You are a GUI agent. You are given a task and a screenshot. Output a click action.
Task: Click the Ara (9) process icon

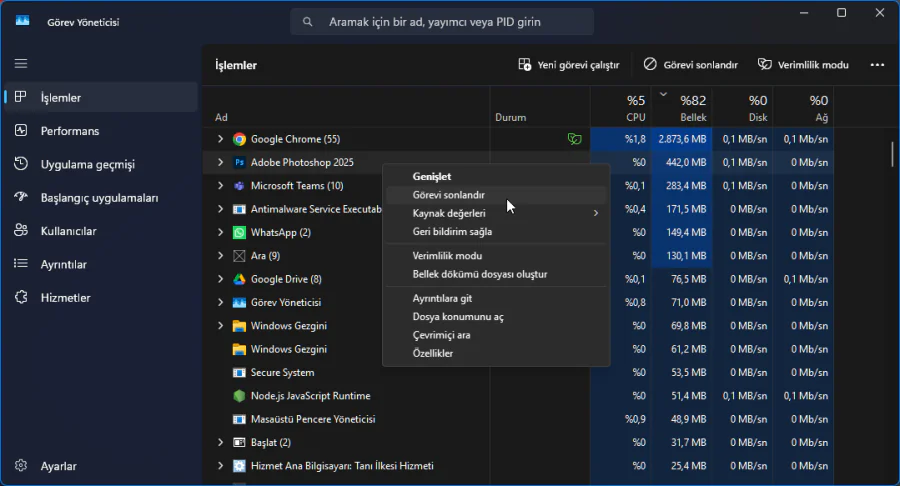239,256
